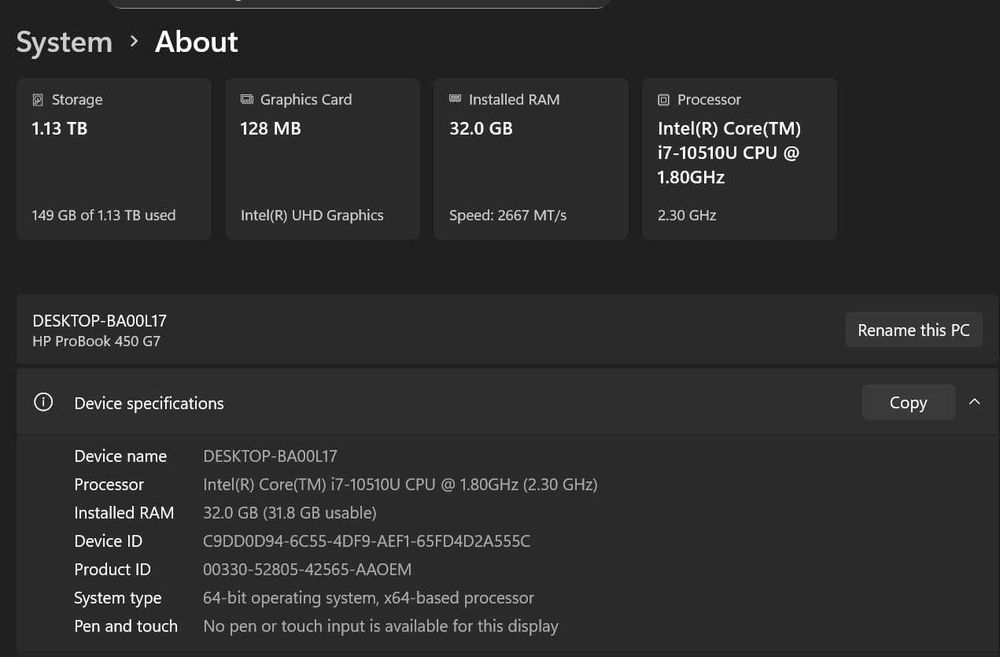Image resolution: width=1000 pixels, height=657 pixels.
Task: Select the 128 MB graphics value
Action: (x=270, y=129)
